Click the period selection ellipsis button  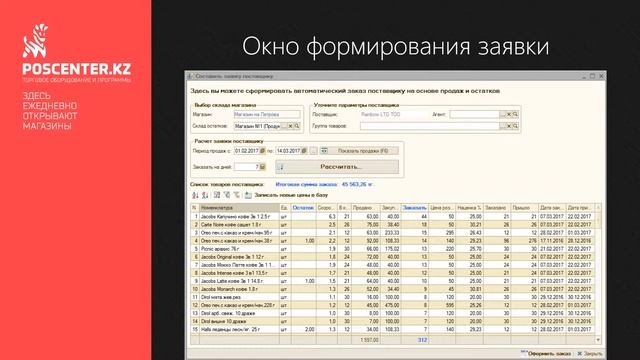pos(313,151)
